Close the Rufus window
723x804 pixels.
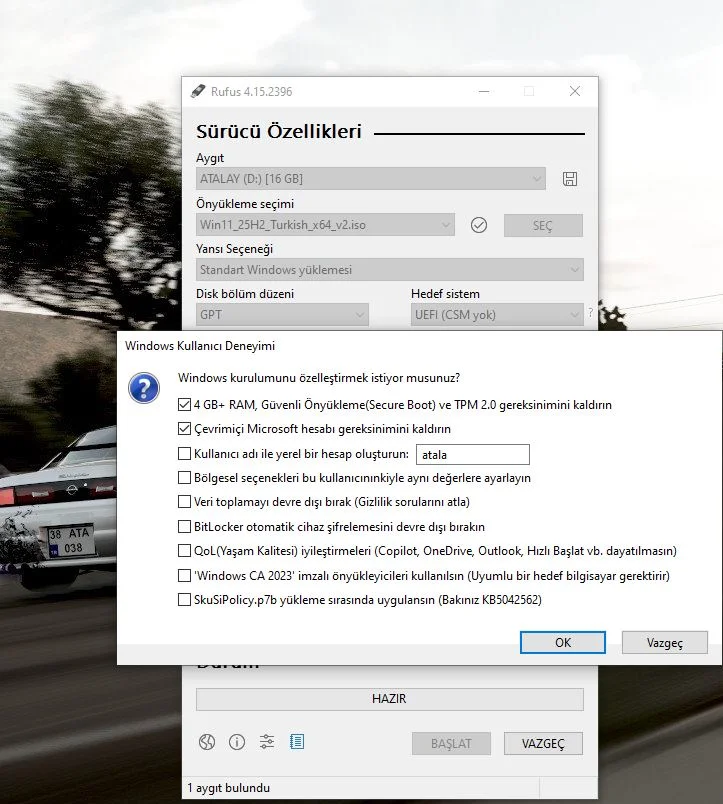(575, 91)
